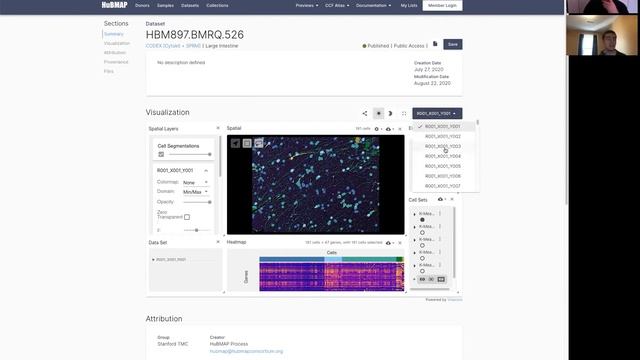Expand visualization to fullscreen
This screenshot has width=640, height=360.
pyautogui.click(x=404, y=113)
